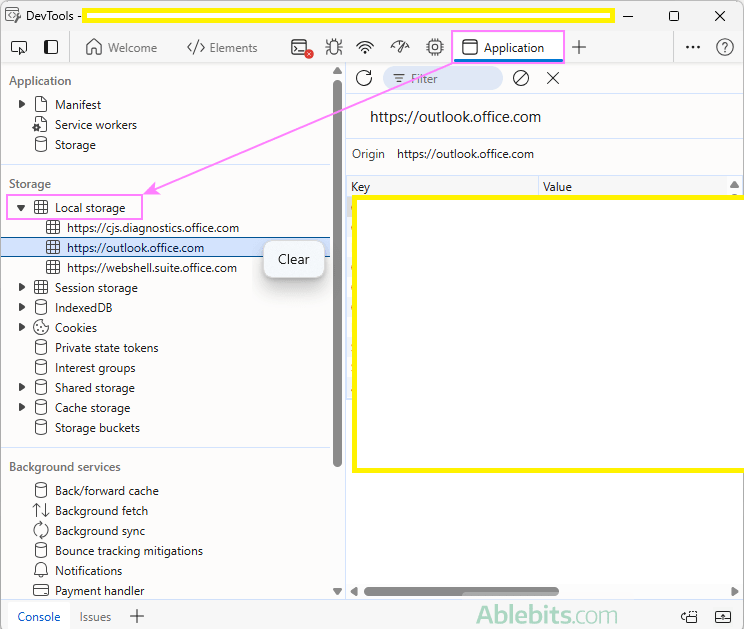Open Background sync item
Viewport: 744px width, 629px height.
click(x=100, y=530)
